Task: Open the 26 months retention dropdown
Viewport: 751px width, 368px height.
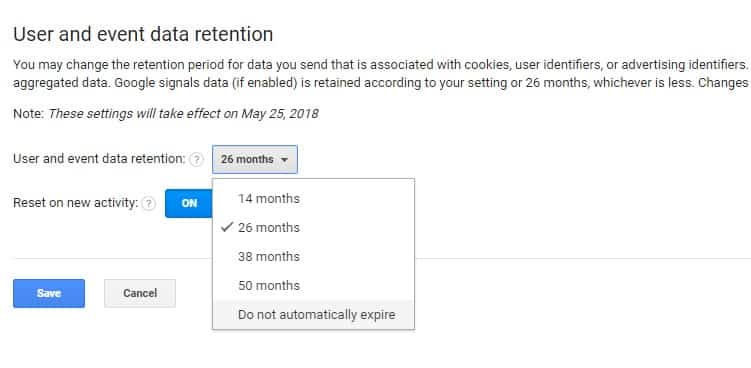Action: click(x=255, y=160)
